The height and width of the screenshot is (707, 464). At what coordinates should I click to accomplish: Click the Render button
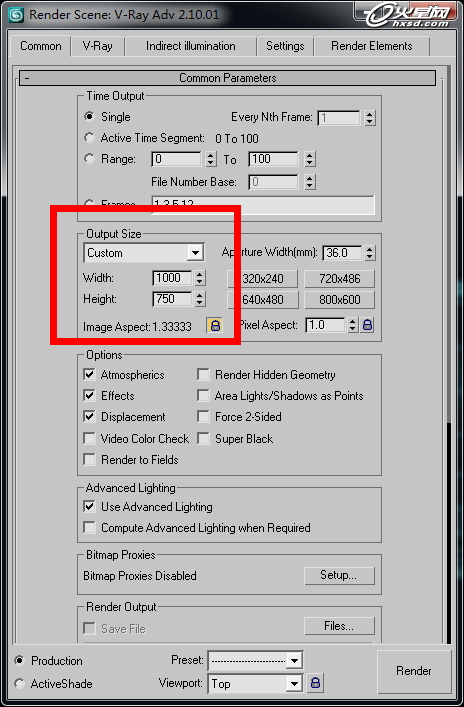[x=414, y=671]
